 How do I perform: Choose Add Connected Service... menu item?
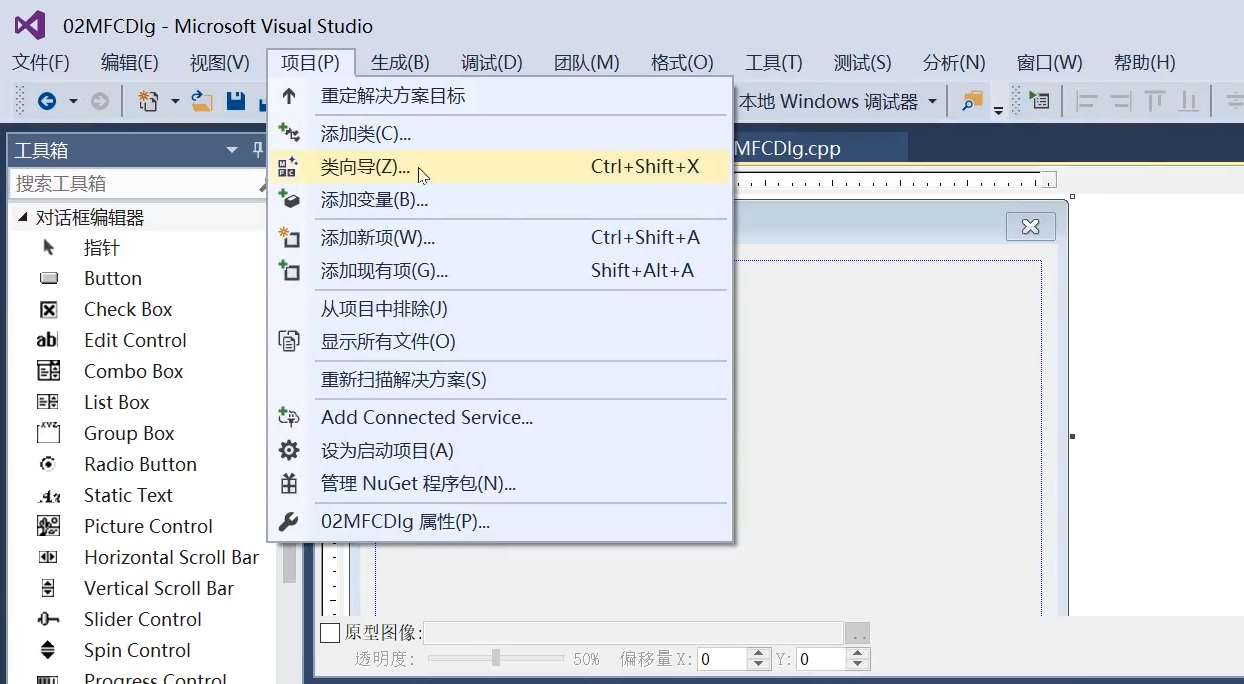[500, 417]
